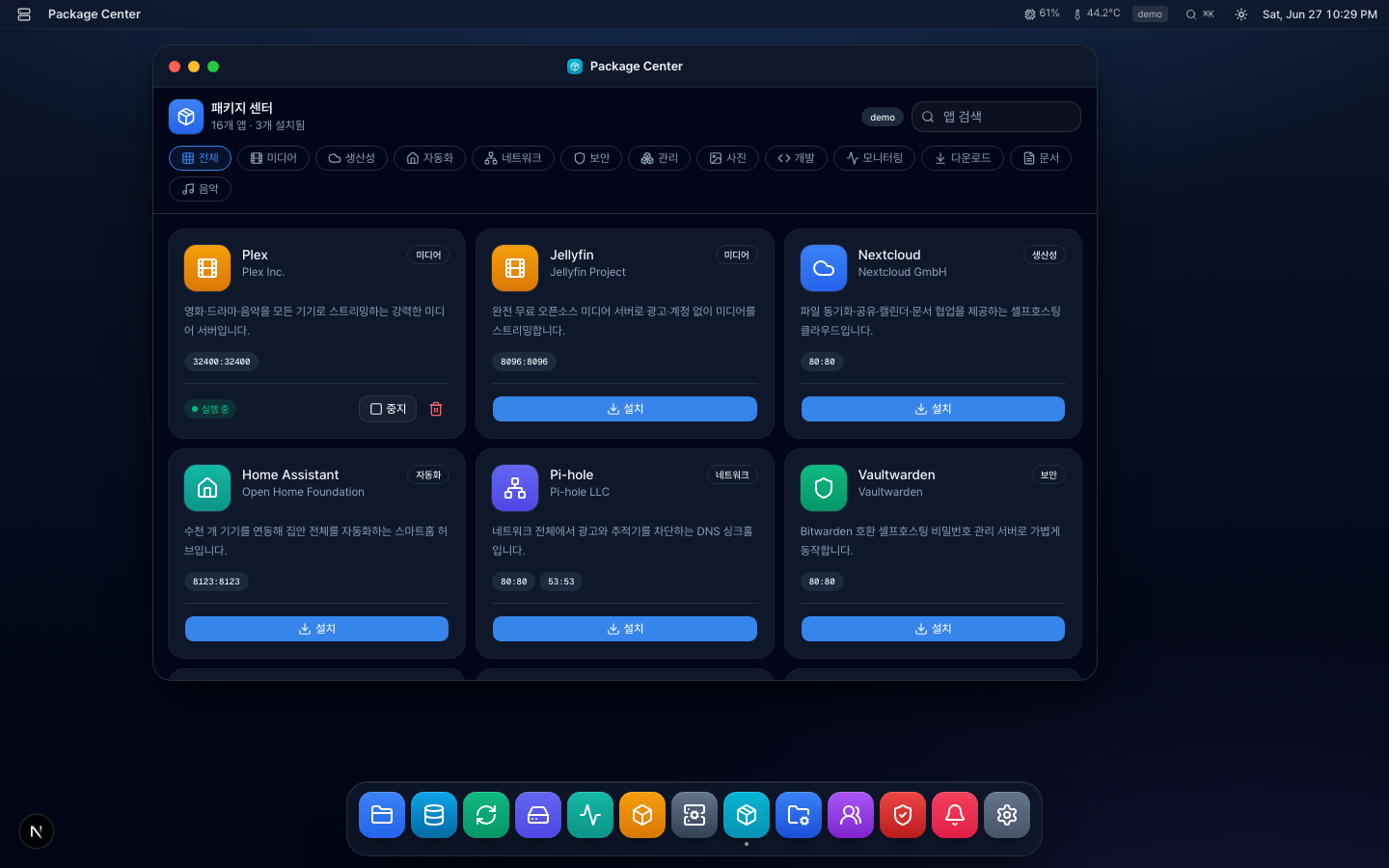Select the 보안 category chip
1389x868 pixels.
point(591,158)
